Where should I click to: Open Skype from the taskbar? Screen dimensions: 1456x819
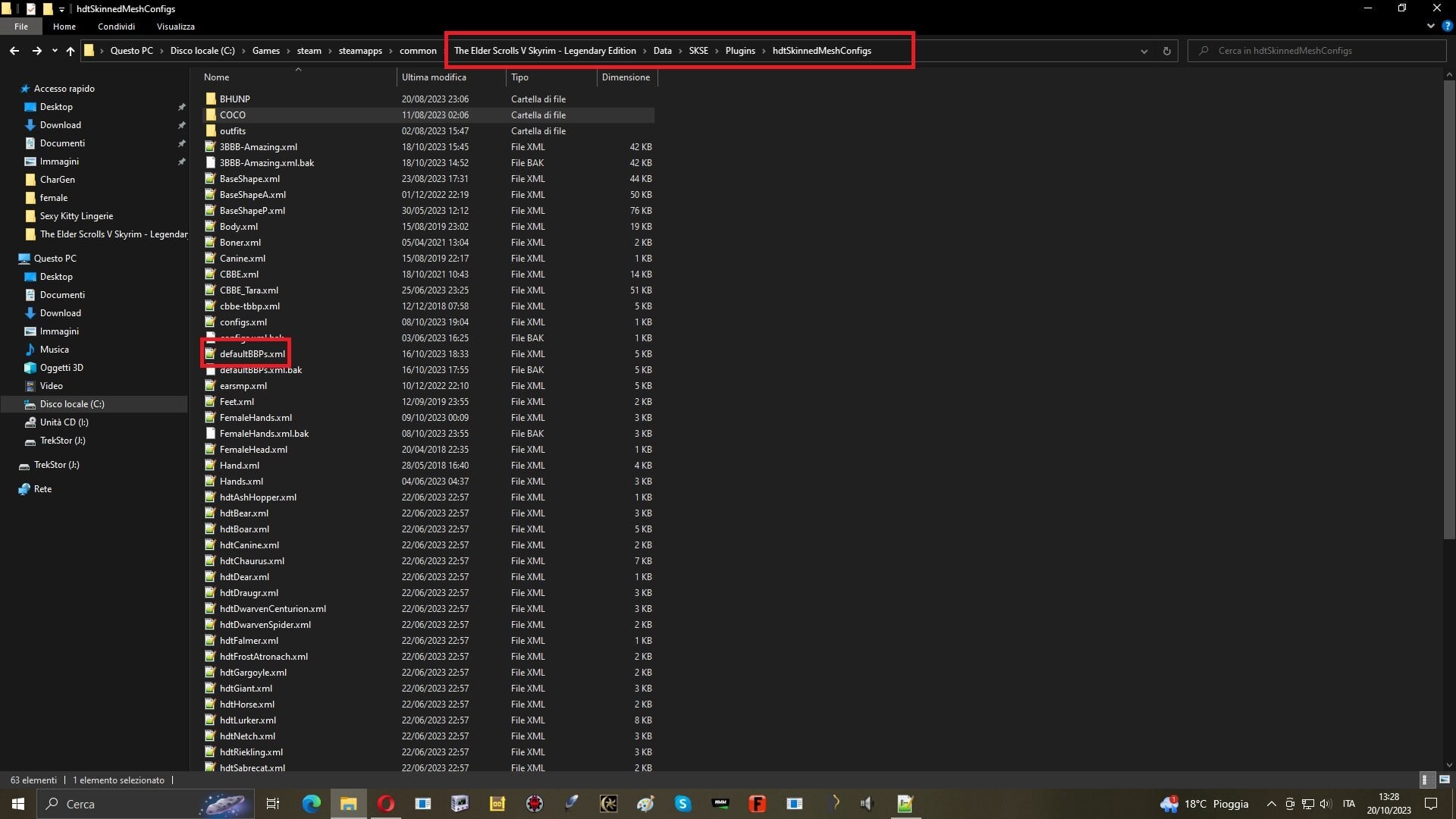[683, 804]
